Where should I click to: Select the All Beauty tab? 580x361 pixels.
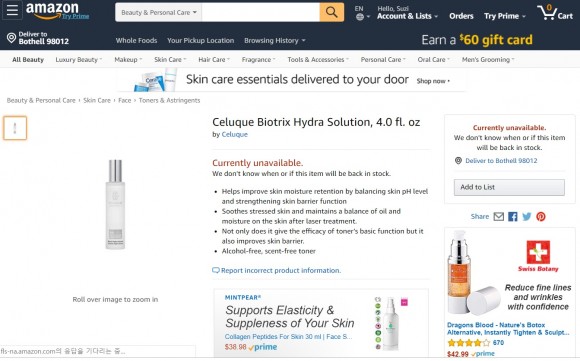[x=28, y=59]
